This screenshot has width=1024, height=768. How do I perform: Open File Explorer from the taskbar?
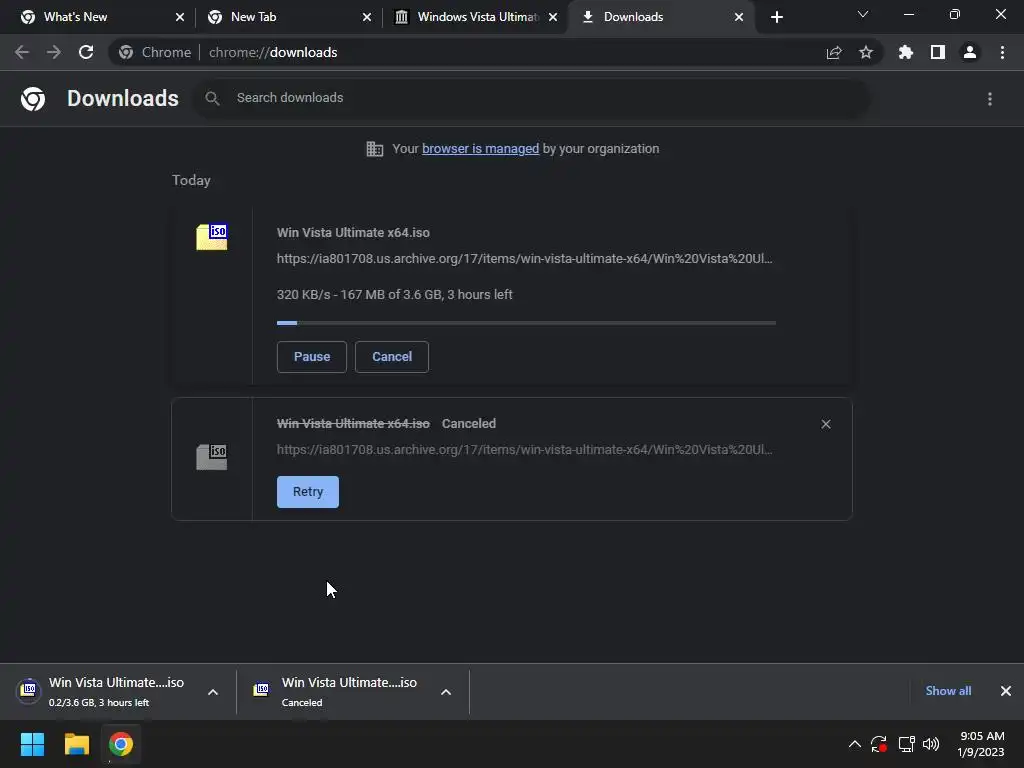coord(76,744)
